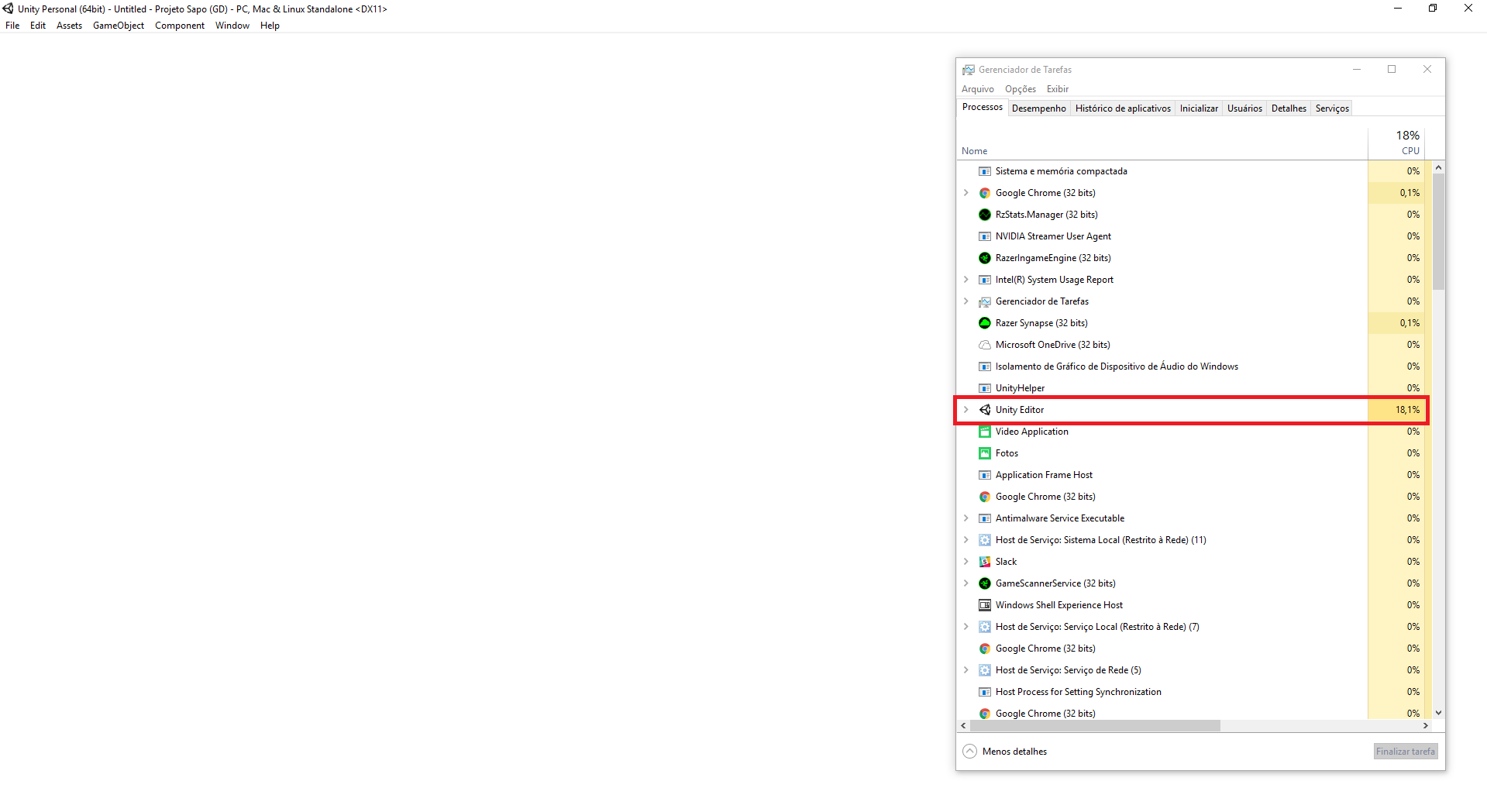Open the Arquivo menu in Task Manager
The height and width of the screenshot is (812, 1487).
coord(977,89)
